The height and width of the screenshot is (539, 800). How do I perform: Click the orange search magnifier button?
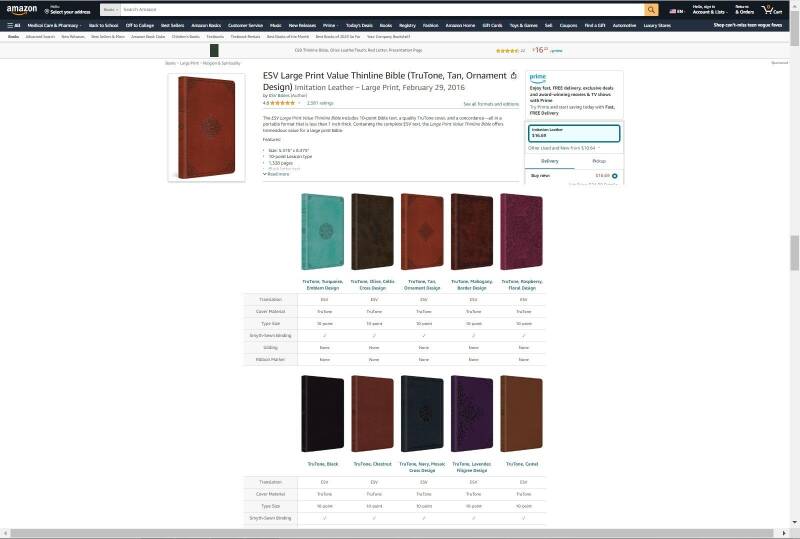pyautogui.click(x=651, y=10)
